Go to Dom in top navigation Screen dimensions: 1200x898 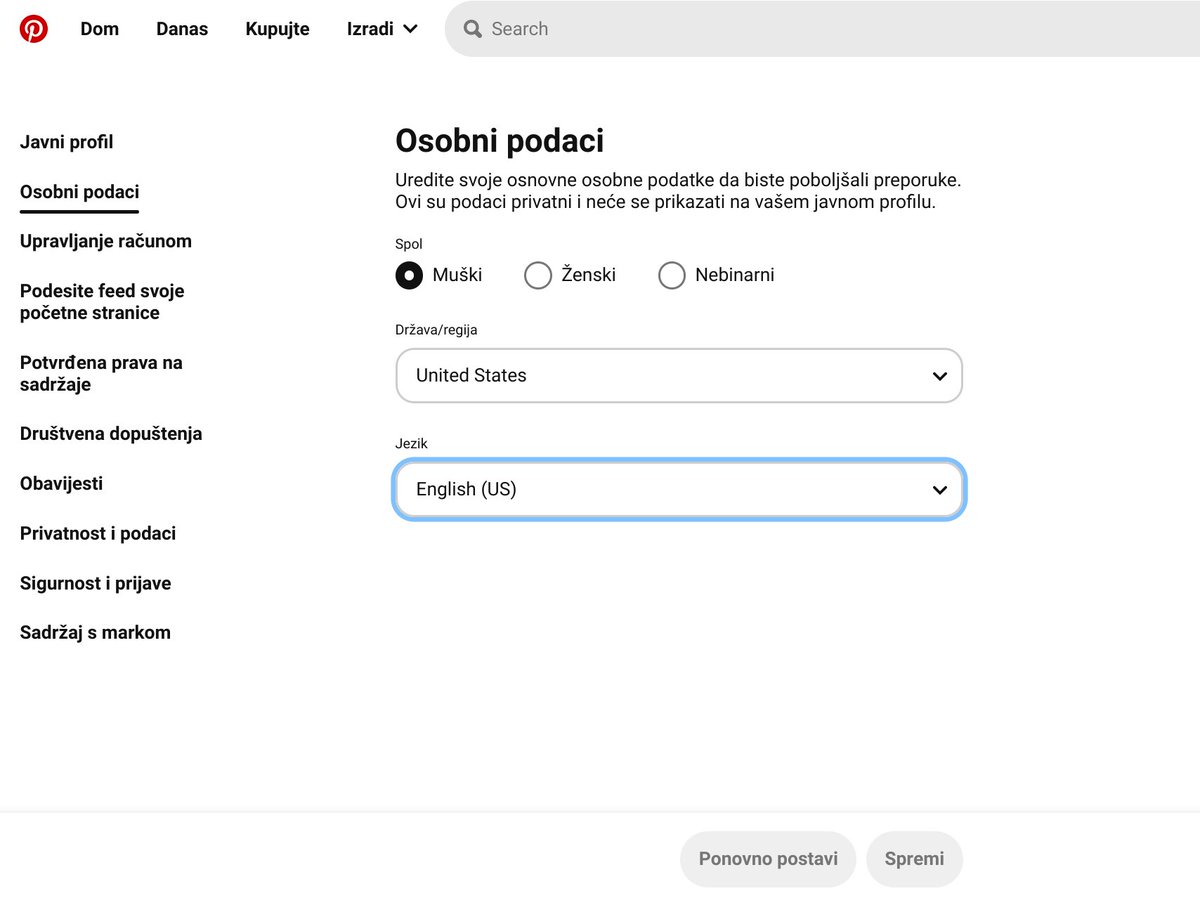(100, 29)
